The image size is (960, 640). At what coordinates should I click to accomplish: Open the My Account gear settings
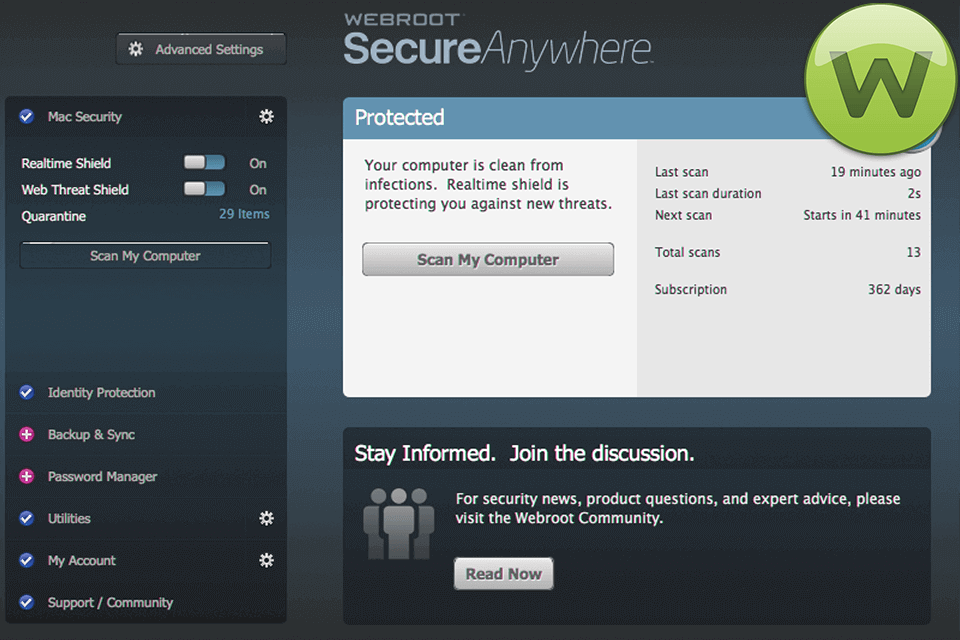(266, 560)
